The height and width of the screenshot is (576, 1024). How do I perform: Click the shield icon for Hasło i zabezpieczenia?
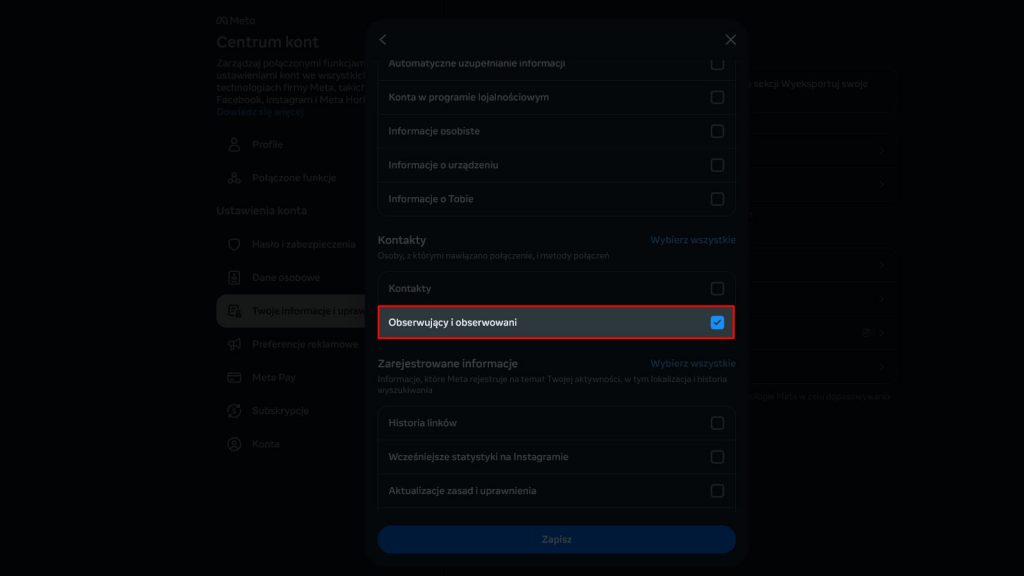[x=234, y=244]
